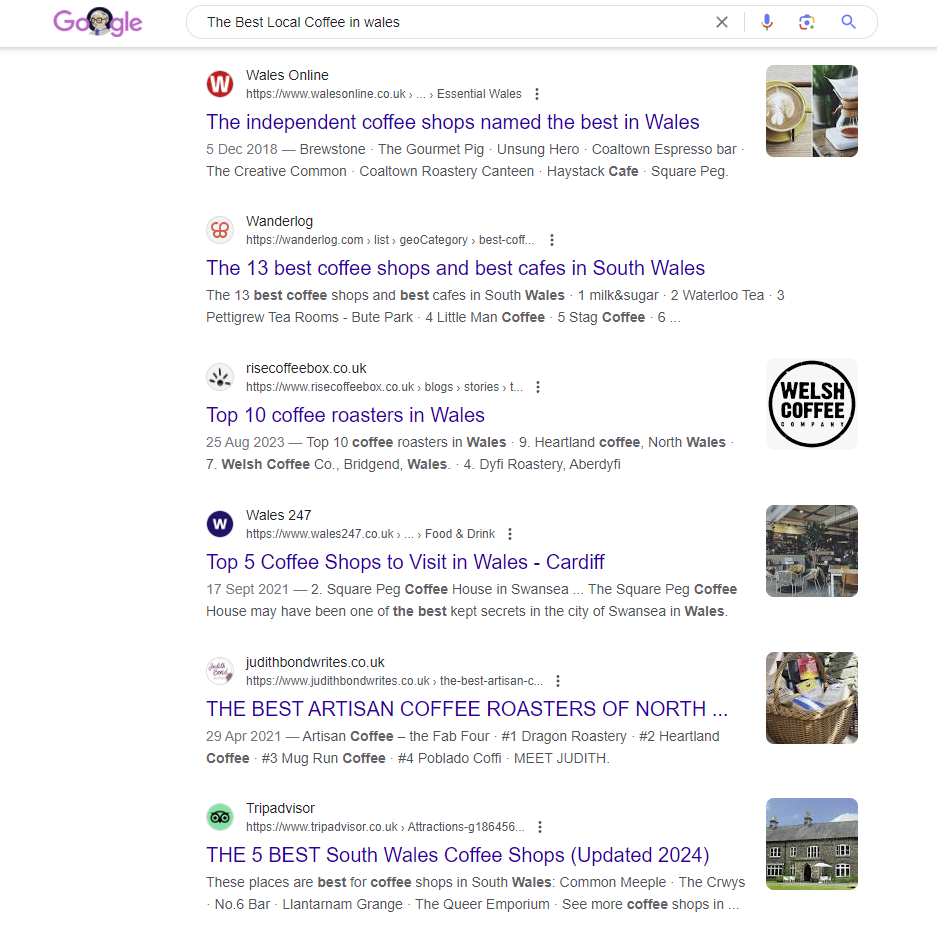The height and width of the screenshot is (930, 937).
Task: View the latte and coffee thumbnail image
Action: [x=812, y=111]
